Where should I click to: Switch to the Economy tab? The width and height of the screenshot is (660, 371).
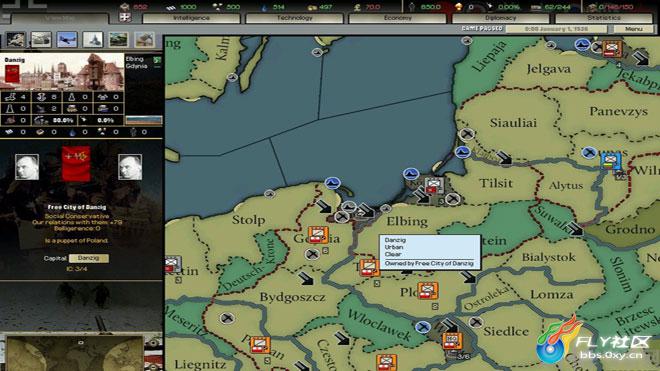tap(397, 18)
